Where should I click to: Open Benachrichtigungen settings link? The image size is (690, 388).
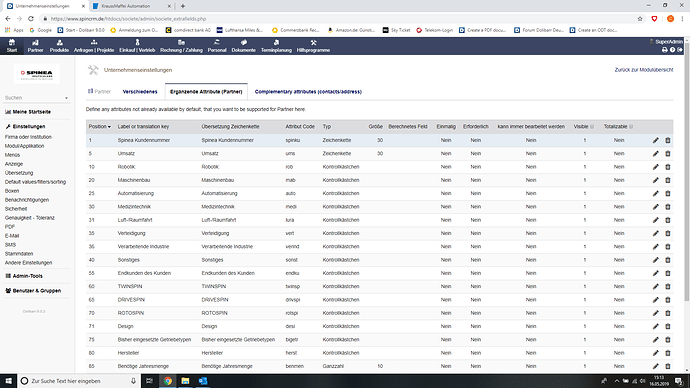[27, 200]
